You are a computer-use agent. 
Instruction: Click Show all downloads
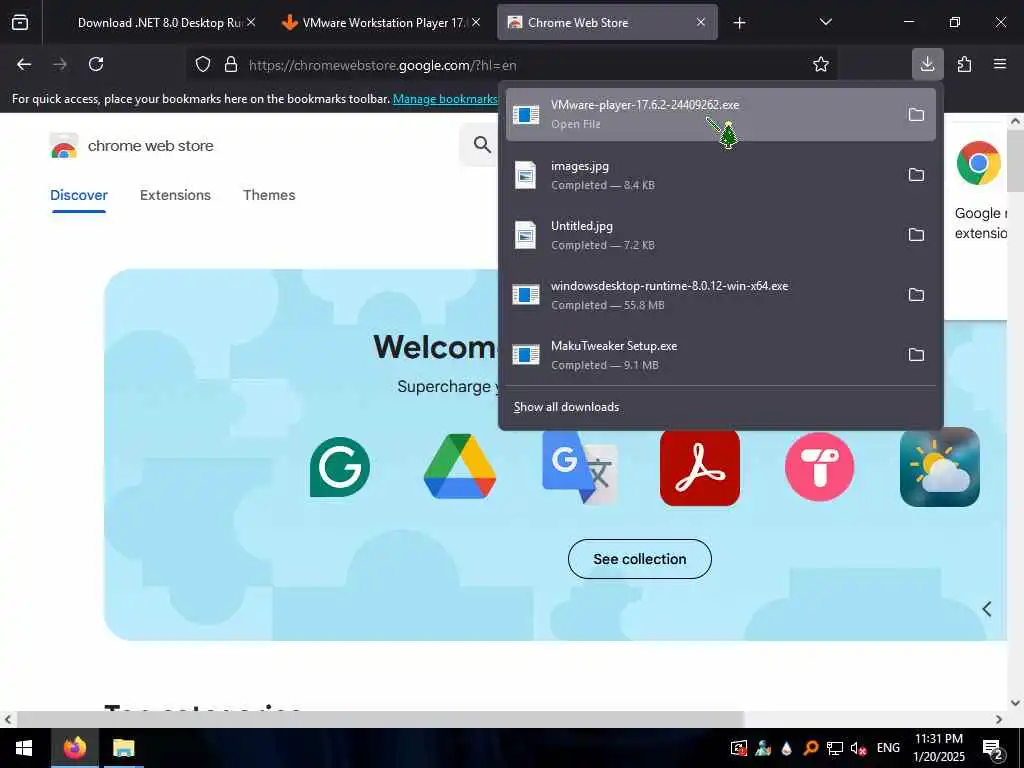(x=566, y=407)
